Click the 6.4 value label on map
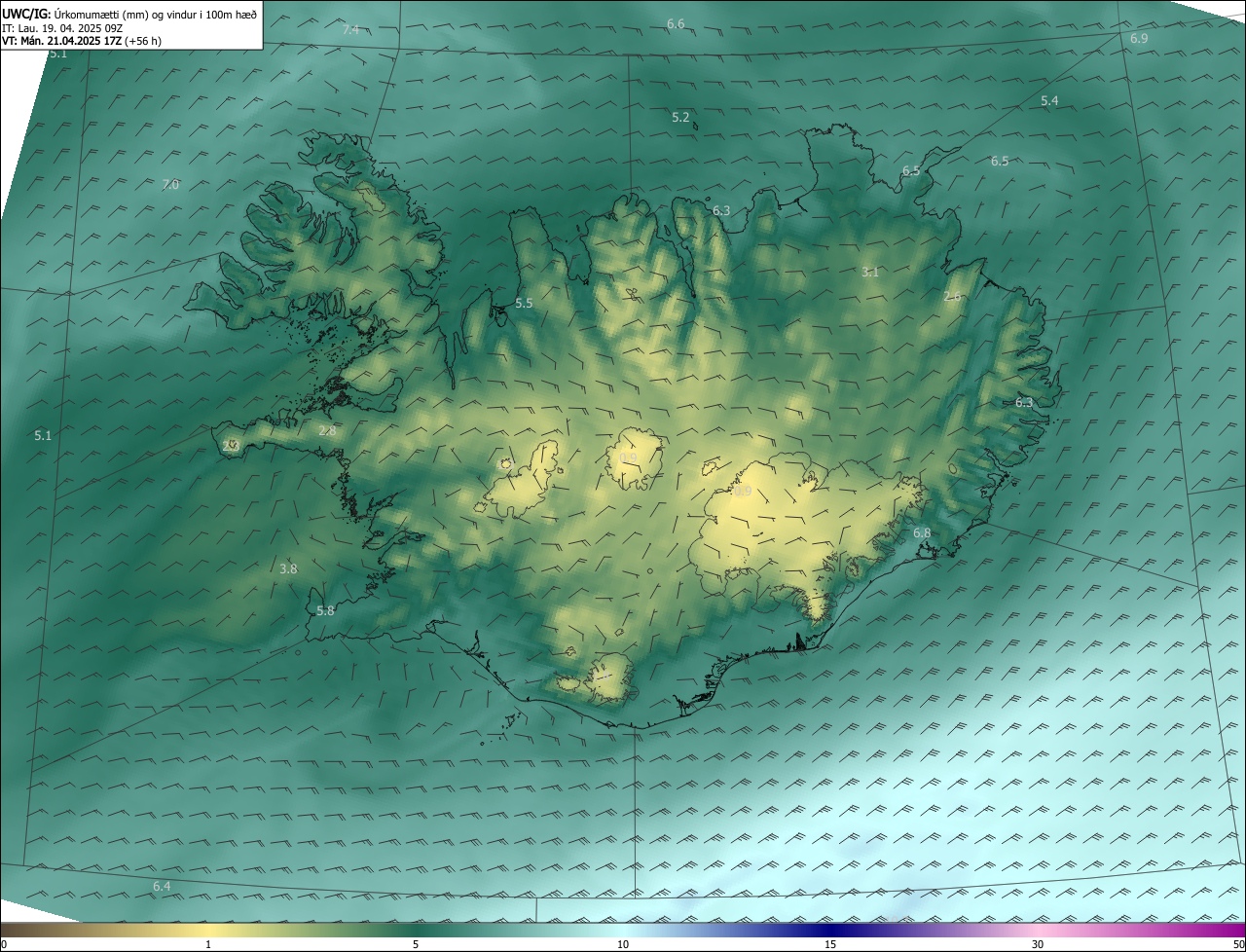1246x952 pixels. coord(162,887)
